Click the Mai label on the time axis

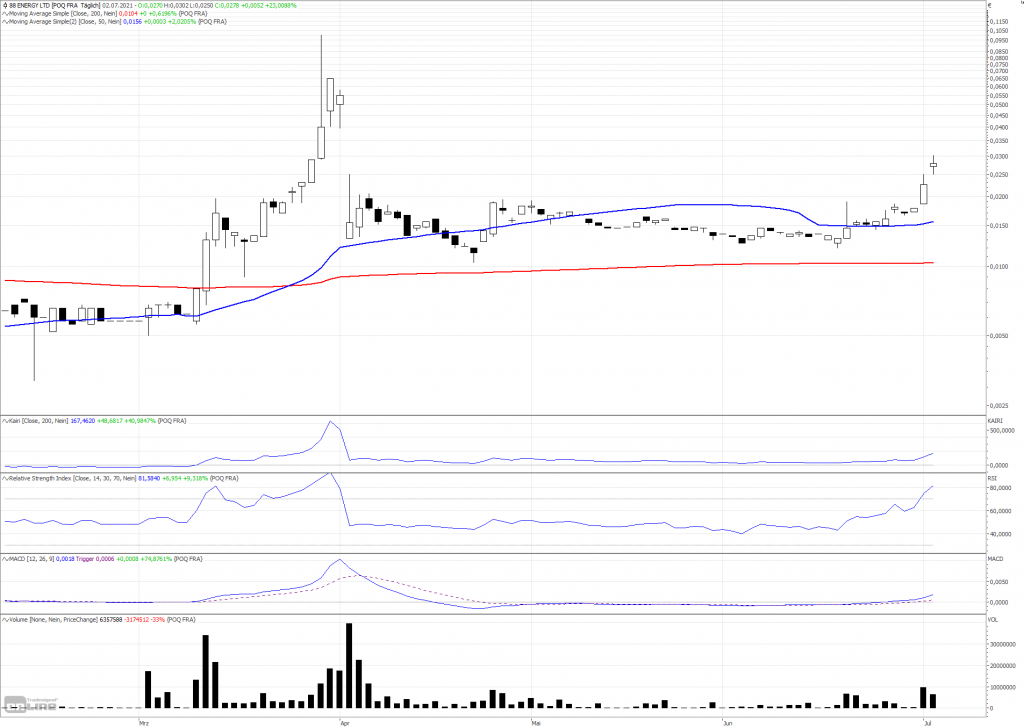[x=536, y=724]
